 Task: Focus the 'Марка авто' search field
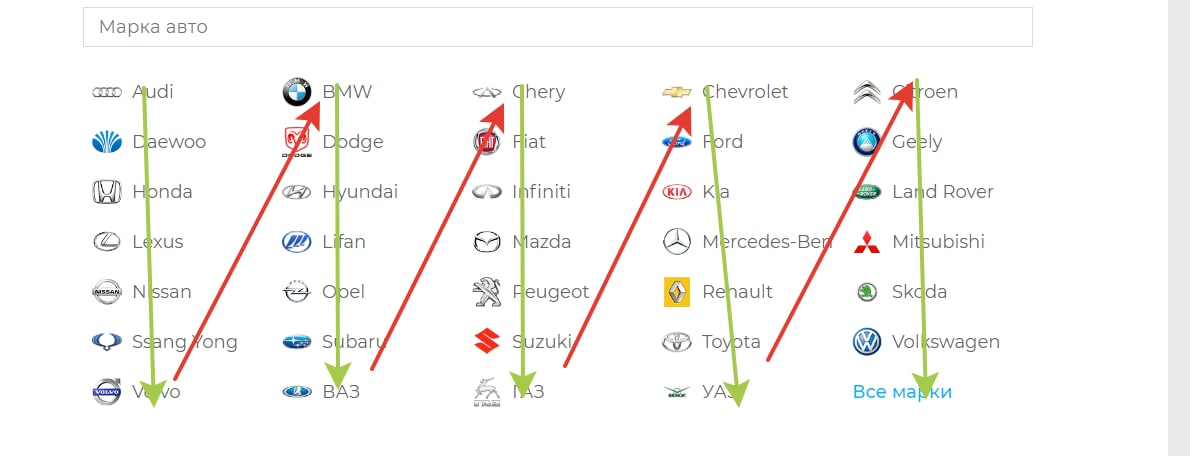557,27
